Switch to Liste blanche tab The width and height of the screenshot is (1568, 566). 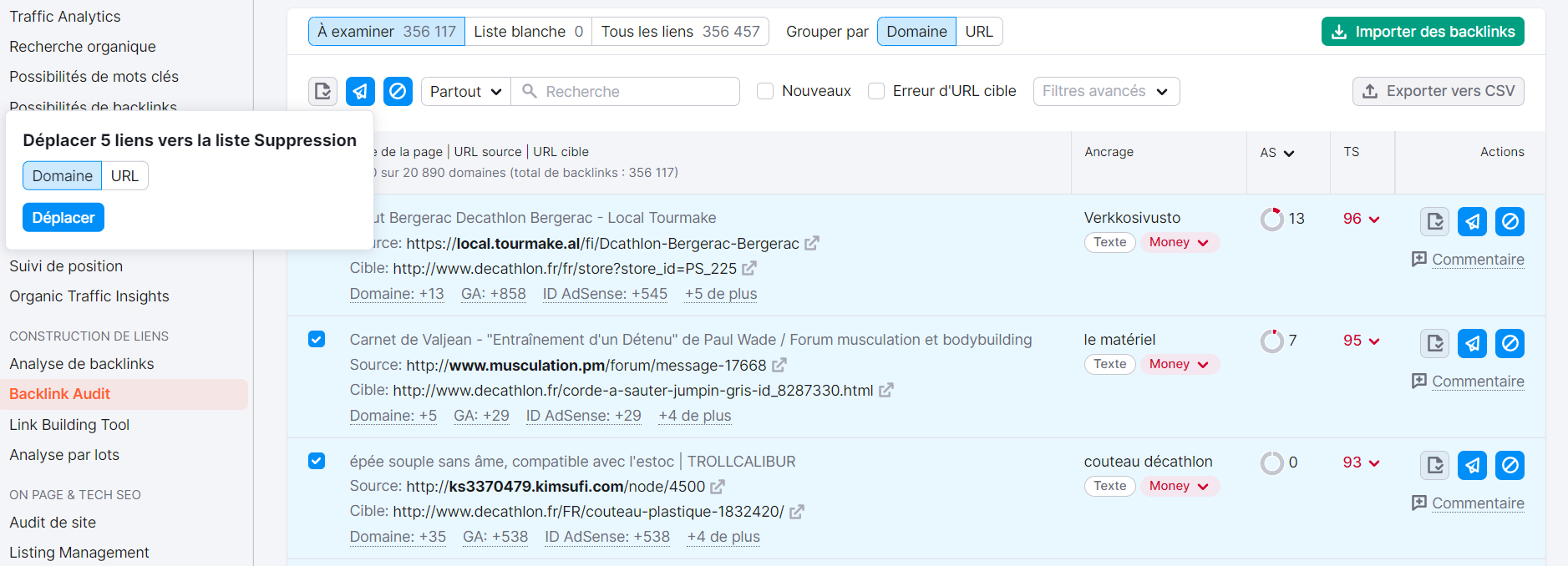coord(529,32)
